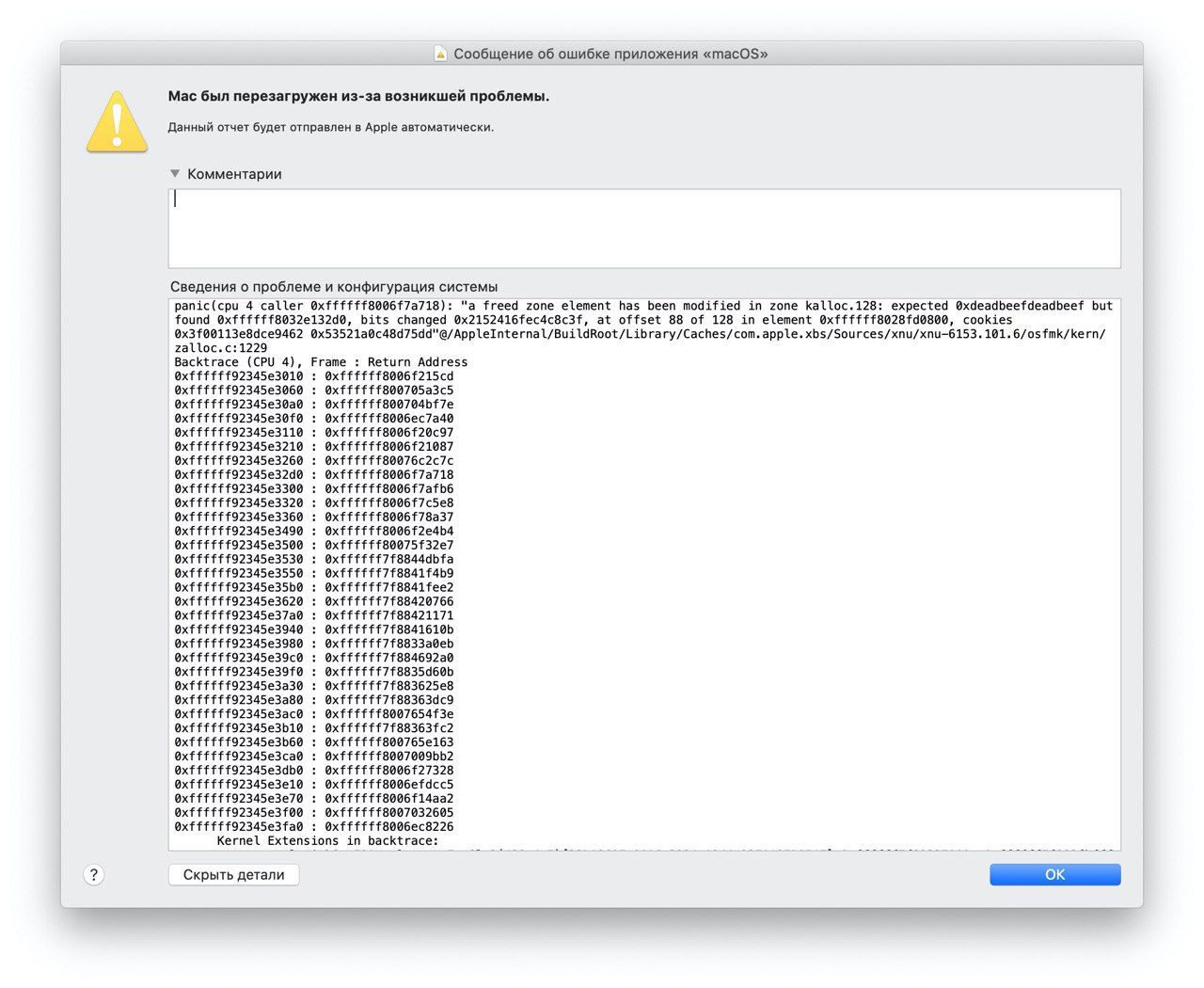1204x988 pixels.
Task: Click the yellow warning triangle icon
Action: point(117,121)
